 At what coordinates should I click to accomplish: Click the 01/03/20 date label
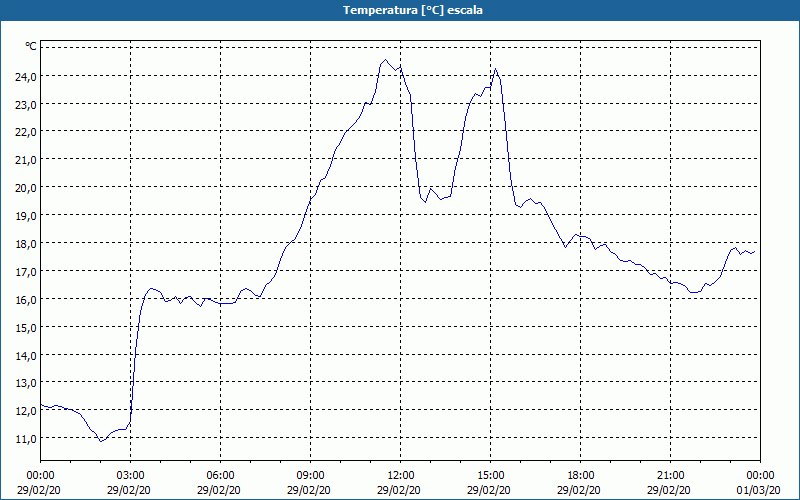[759, 490]
